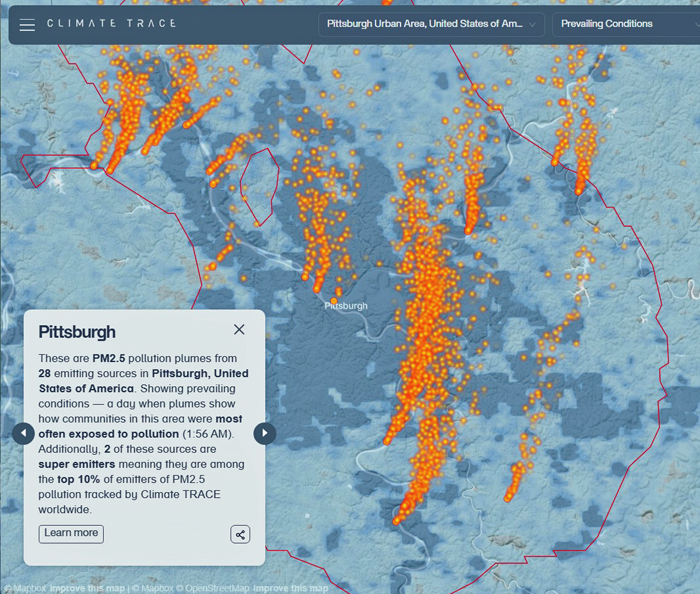The width and height of the screenshot is (700, 594).
Task: Open the Prevailing Conditions dropdown
Action: [x=620, y=24]
